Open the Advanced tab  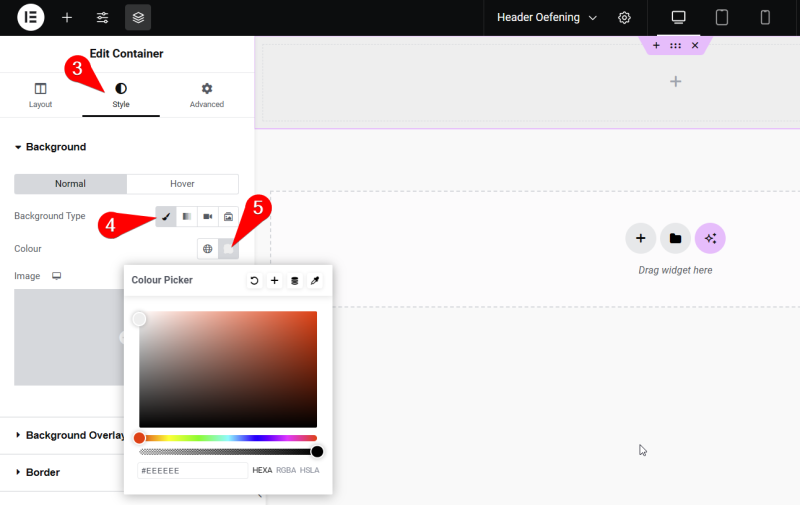click(207, 95)
